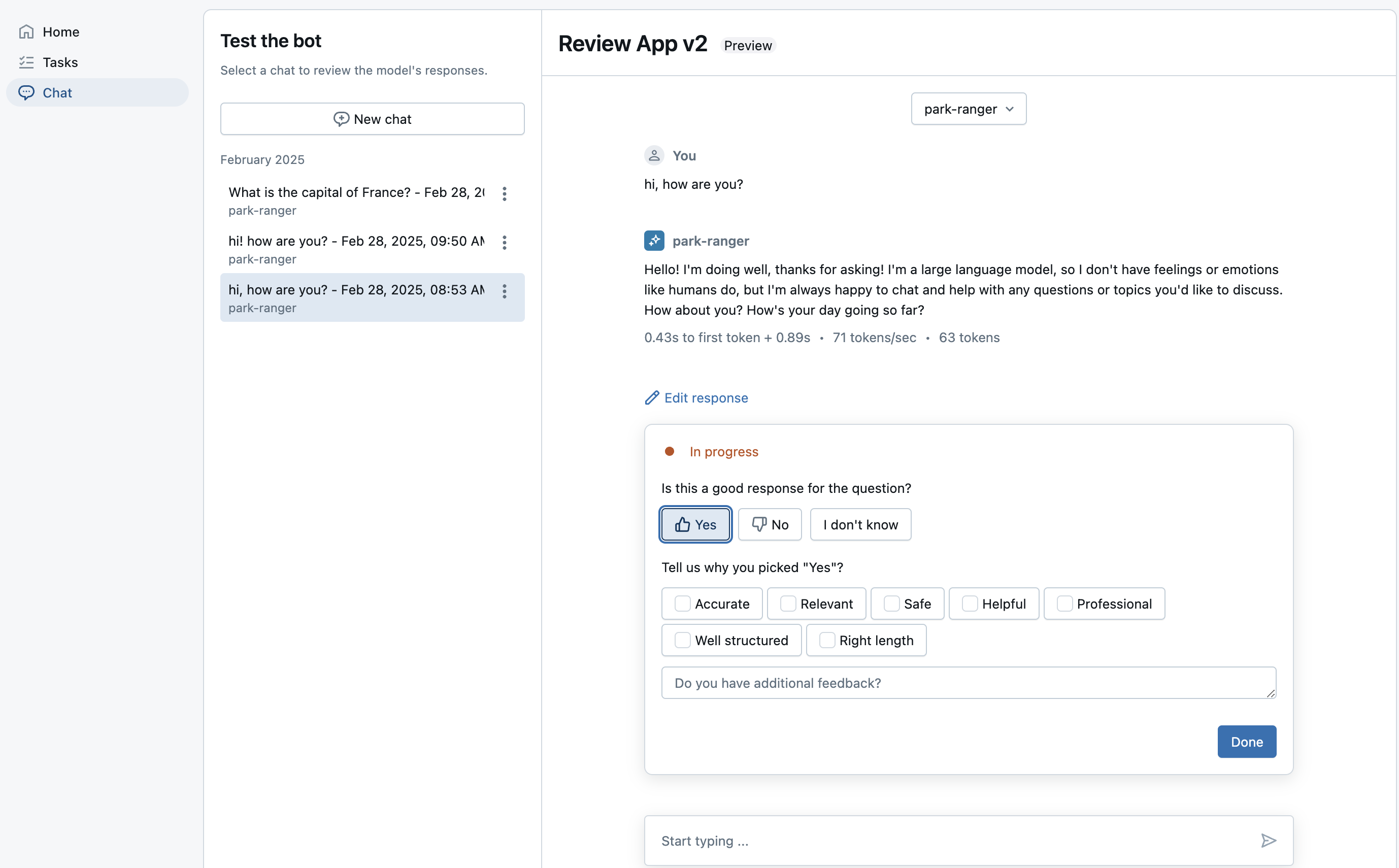Open the "hi! how are you?" conversation
The image size is (1399, 868).
(356, 249)
